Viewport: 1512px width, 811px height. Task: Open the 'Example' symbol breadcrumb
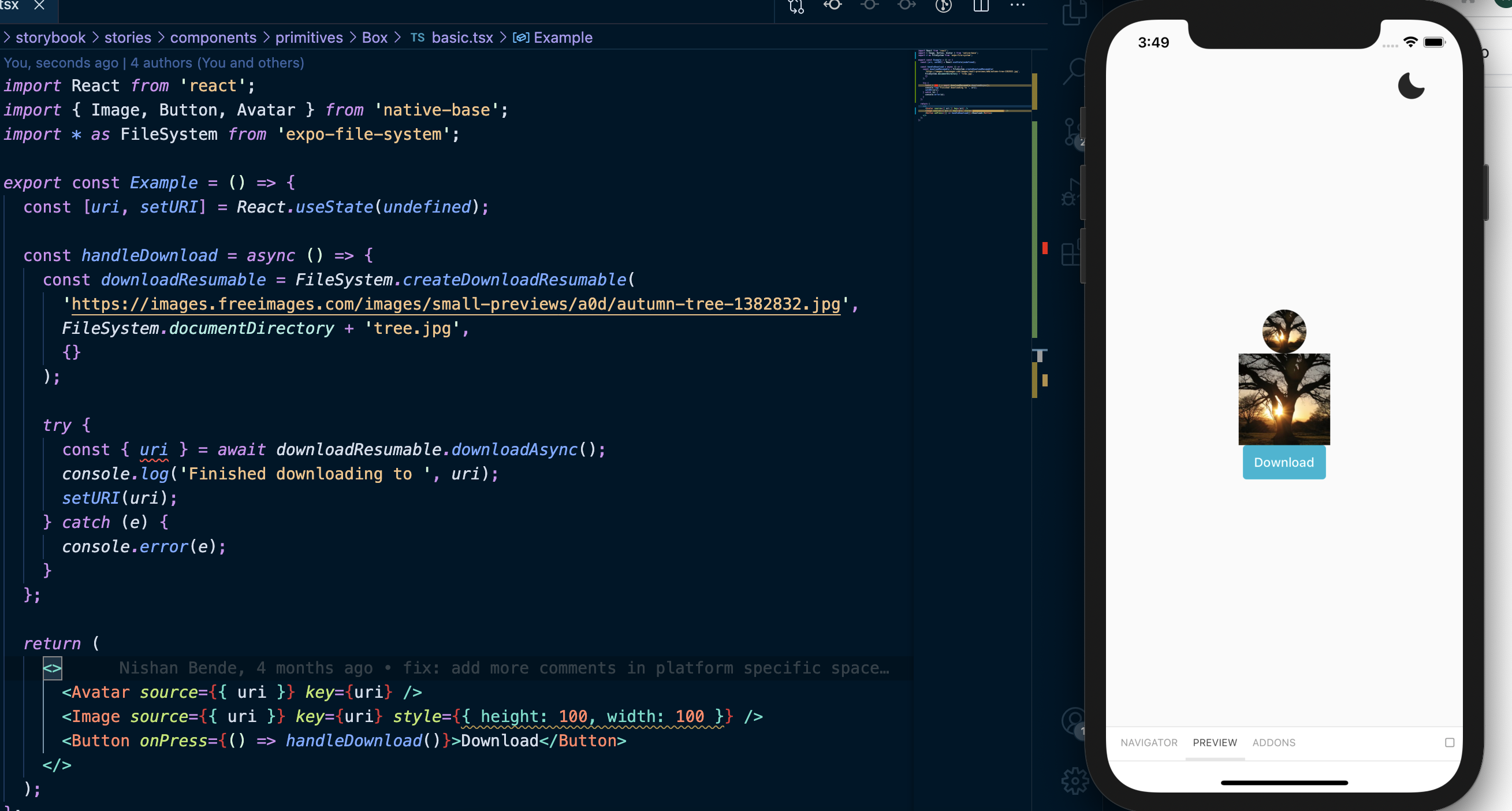[x=563, y=38]
